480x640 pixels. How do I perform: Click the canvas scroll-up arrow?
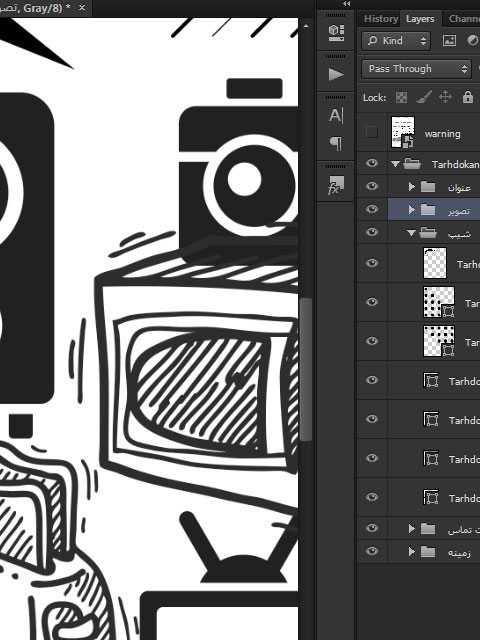(x=306, y=26)
